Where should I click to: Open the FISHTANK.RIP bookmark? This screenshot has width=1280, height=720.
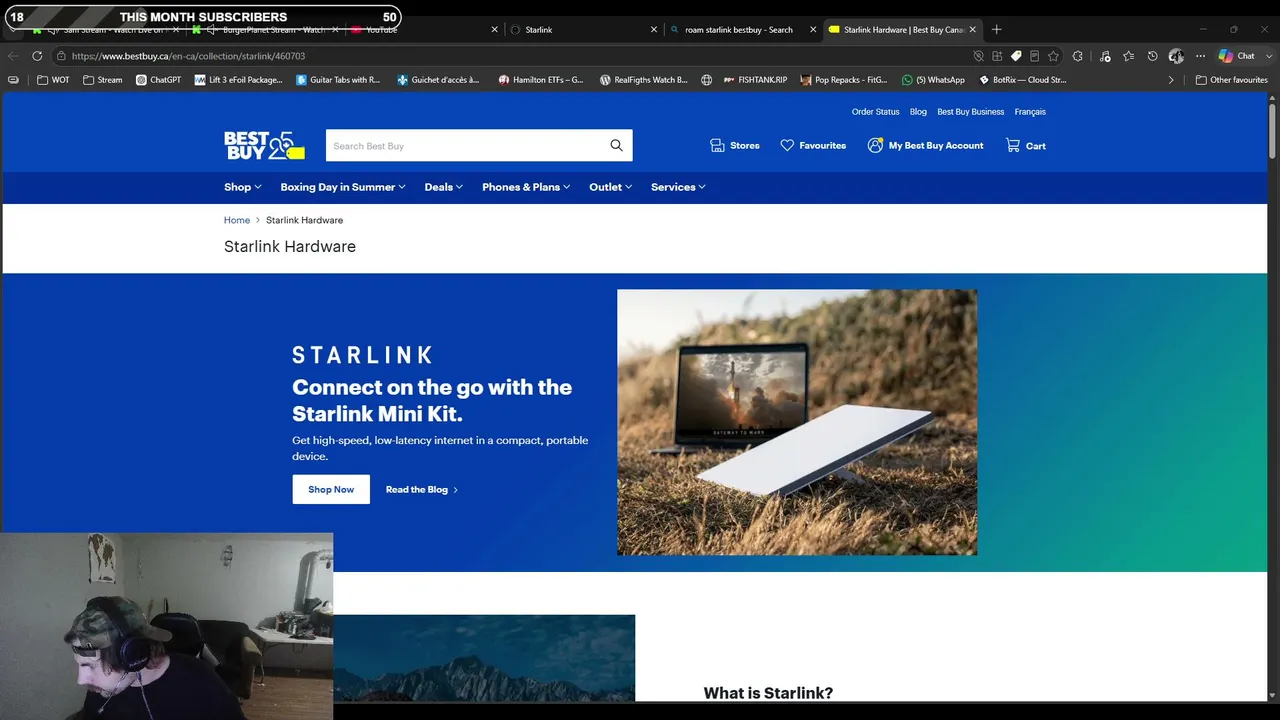tap(755, 80)
